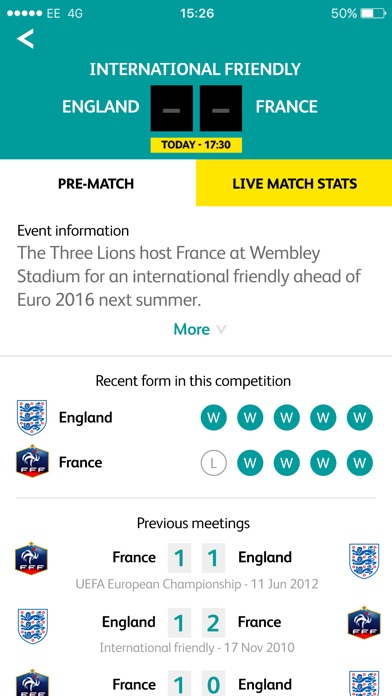Open the Live Match Stats tab
Viewport: 392px width, 696px height.
(294, 183)
